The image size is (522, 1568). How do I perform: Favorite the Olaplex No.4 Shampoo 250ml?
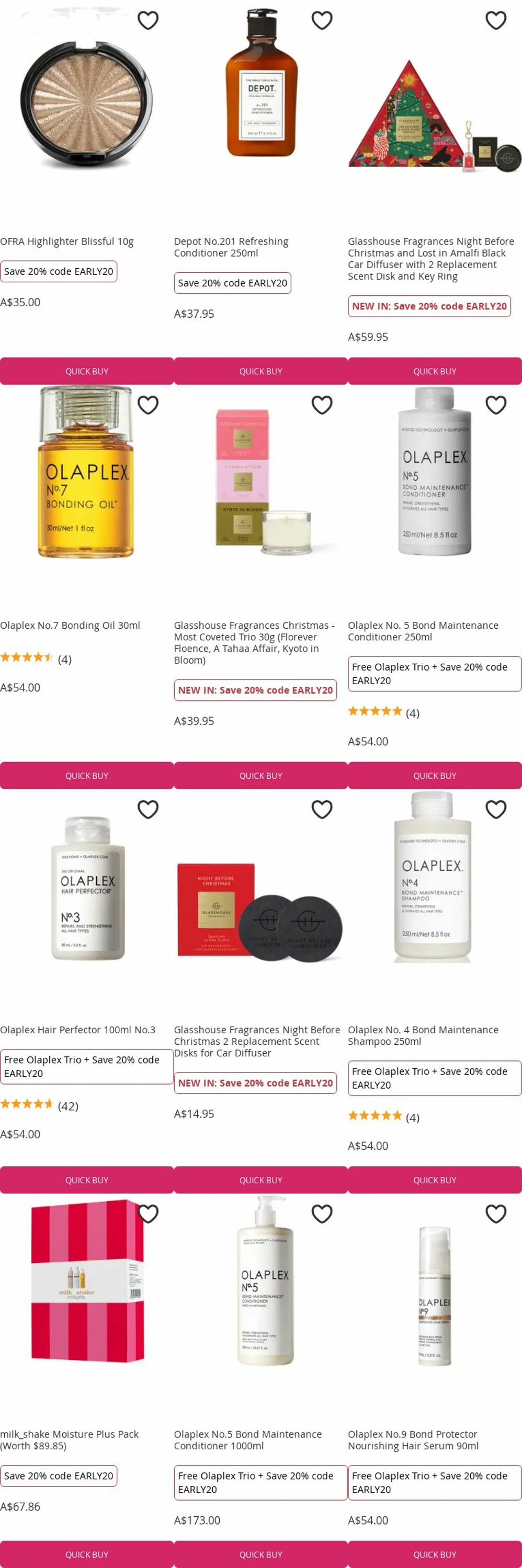pos(496,810)
